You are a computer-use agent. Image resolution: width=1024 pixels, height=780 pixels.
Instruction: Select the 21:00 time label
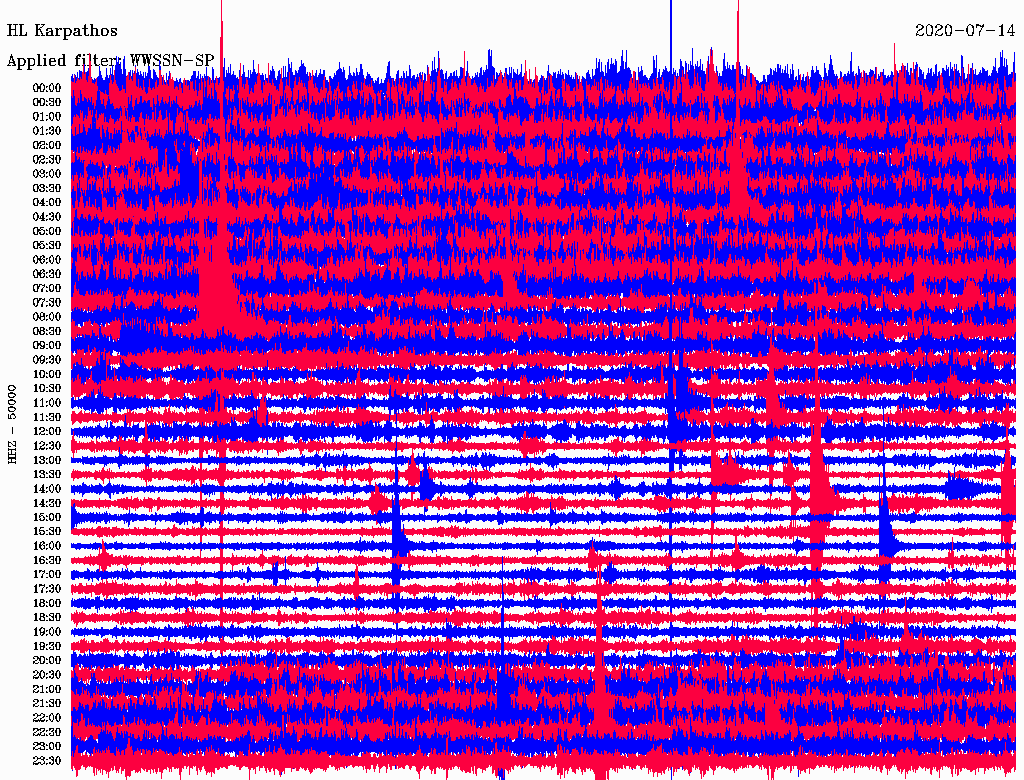point(47,690)
